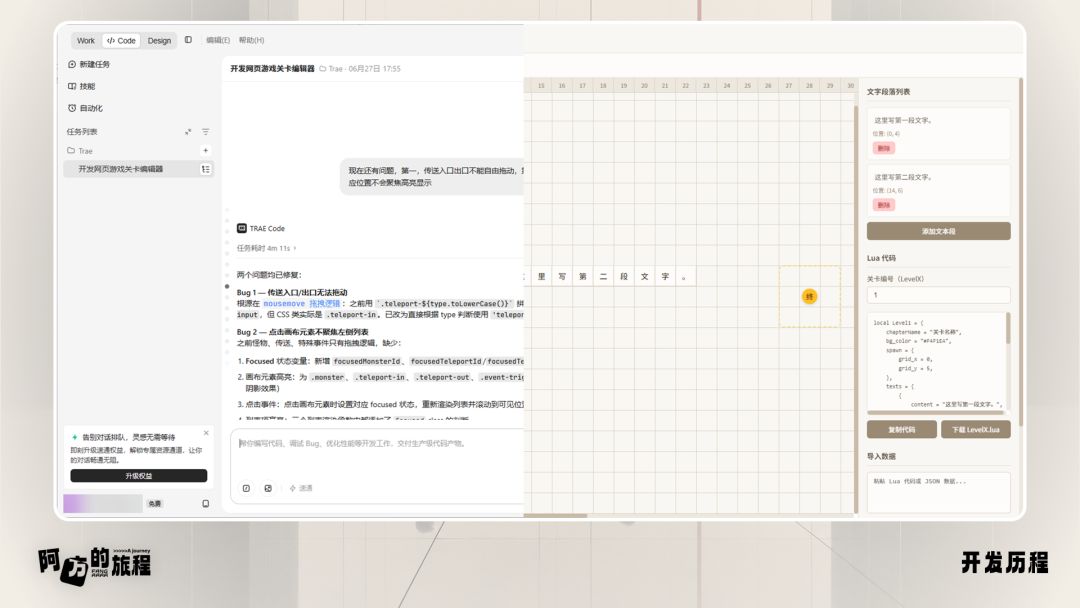
Task: Click the image attachment icon in the chat input
Action: 268,488
